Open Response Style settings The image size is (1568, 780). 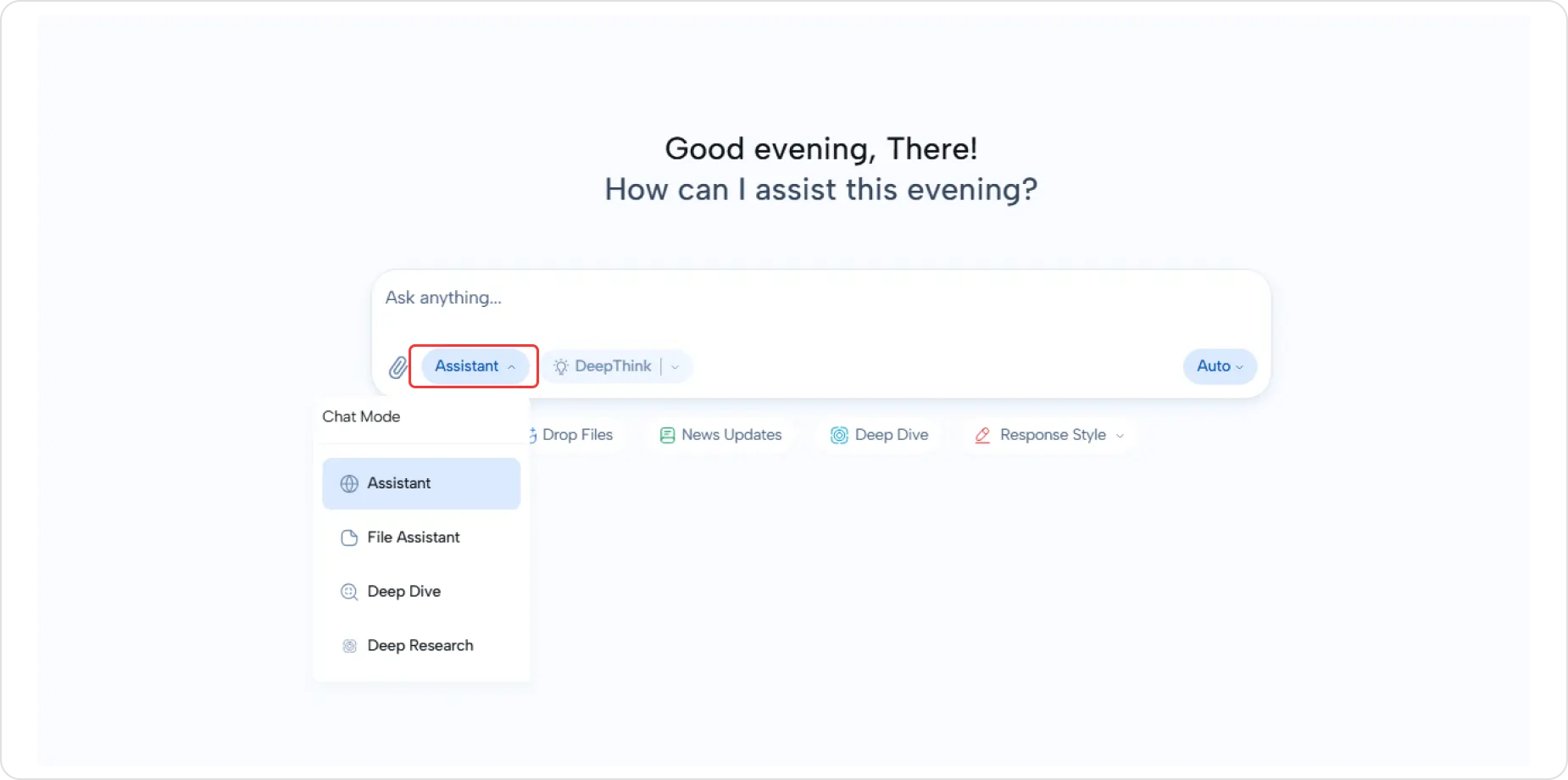(1052, 434)
